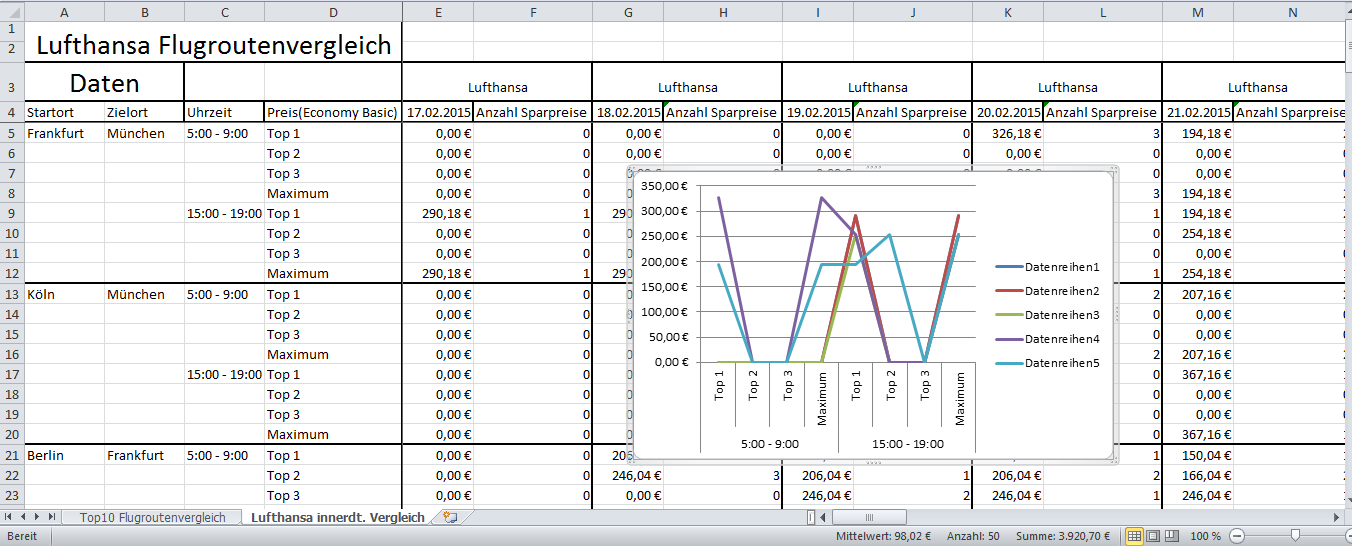Select column M header
This screenshot has height=546, width=1352.
[1197, 12]
